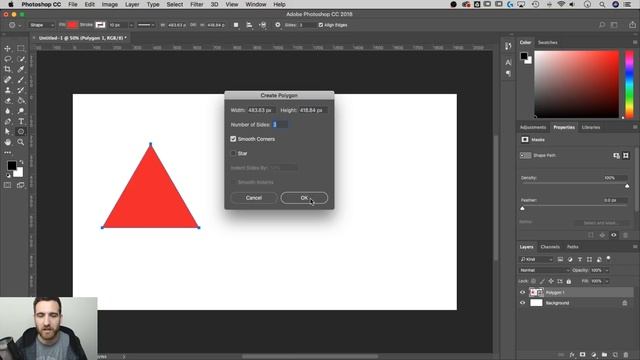This screenshot has width=640, height=360.
Task: Select the Brush tool
Action: [x=21, y=80]
